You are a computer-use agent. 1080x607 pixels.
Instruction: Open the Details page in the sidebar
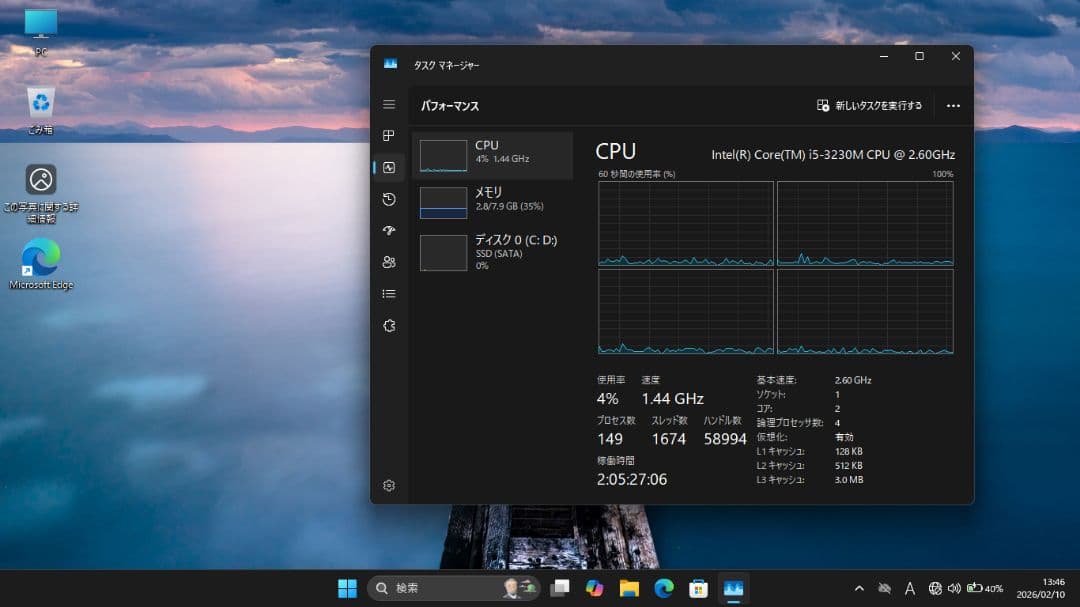pos(389,293)
